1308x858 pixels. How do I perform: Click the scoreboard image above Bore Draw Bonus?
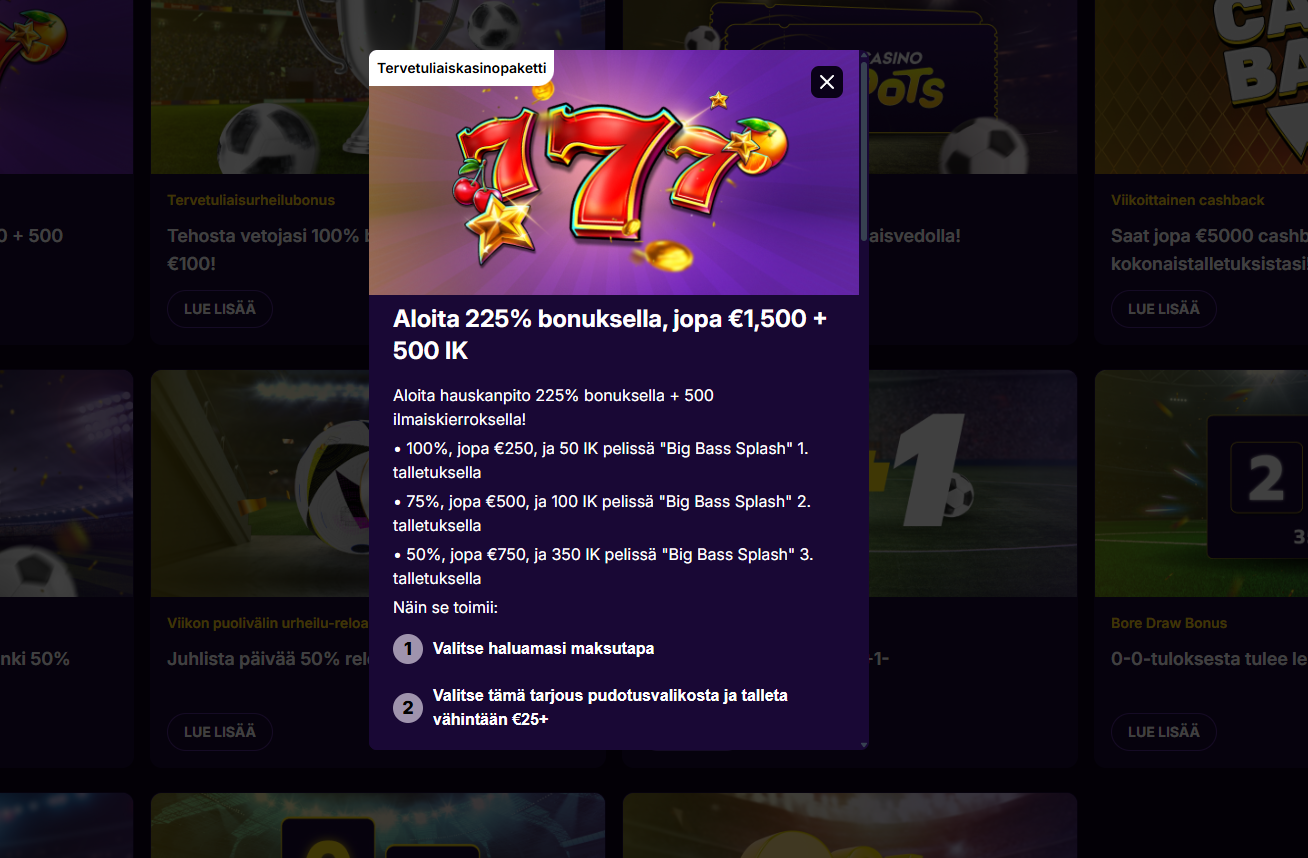point(1201,484)
